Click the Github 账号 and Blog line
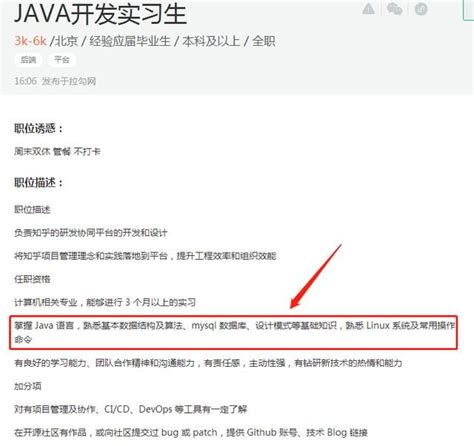 coord(191,432)
